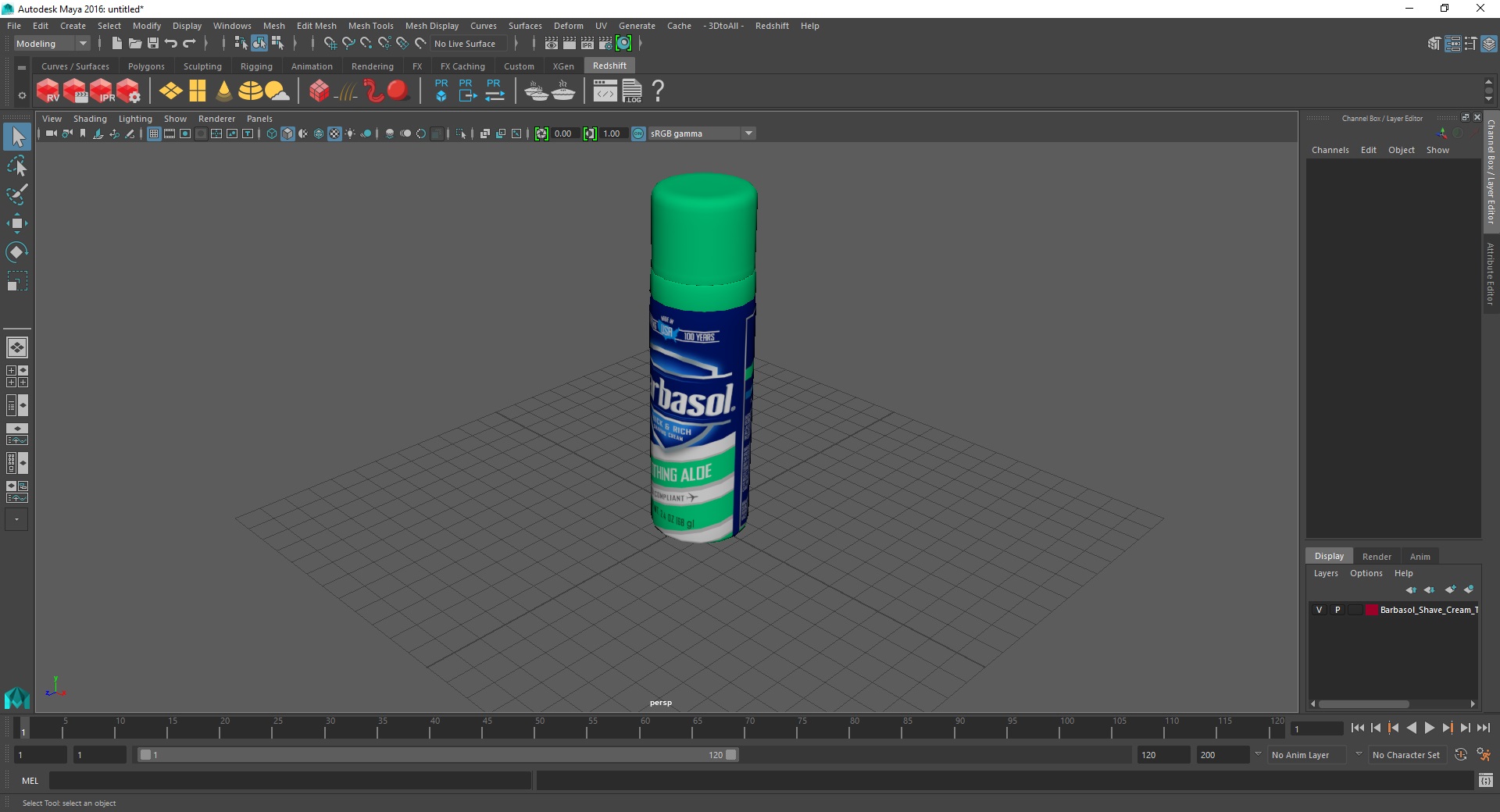1500x812 pixels.
Task: Open the Redshift log file icon
Action: [632, 91]
